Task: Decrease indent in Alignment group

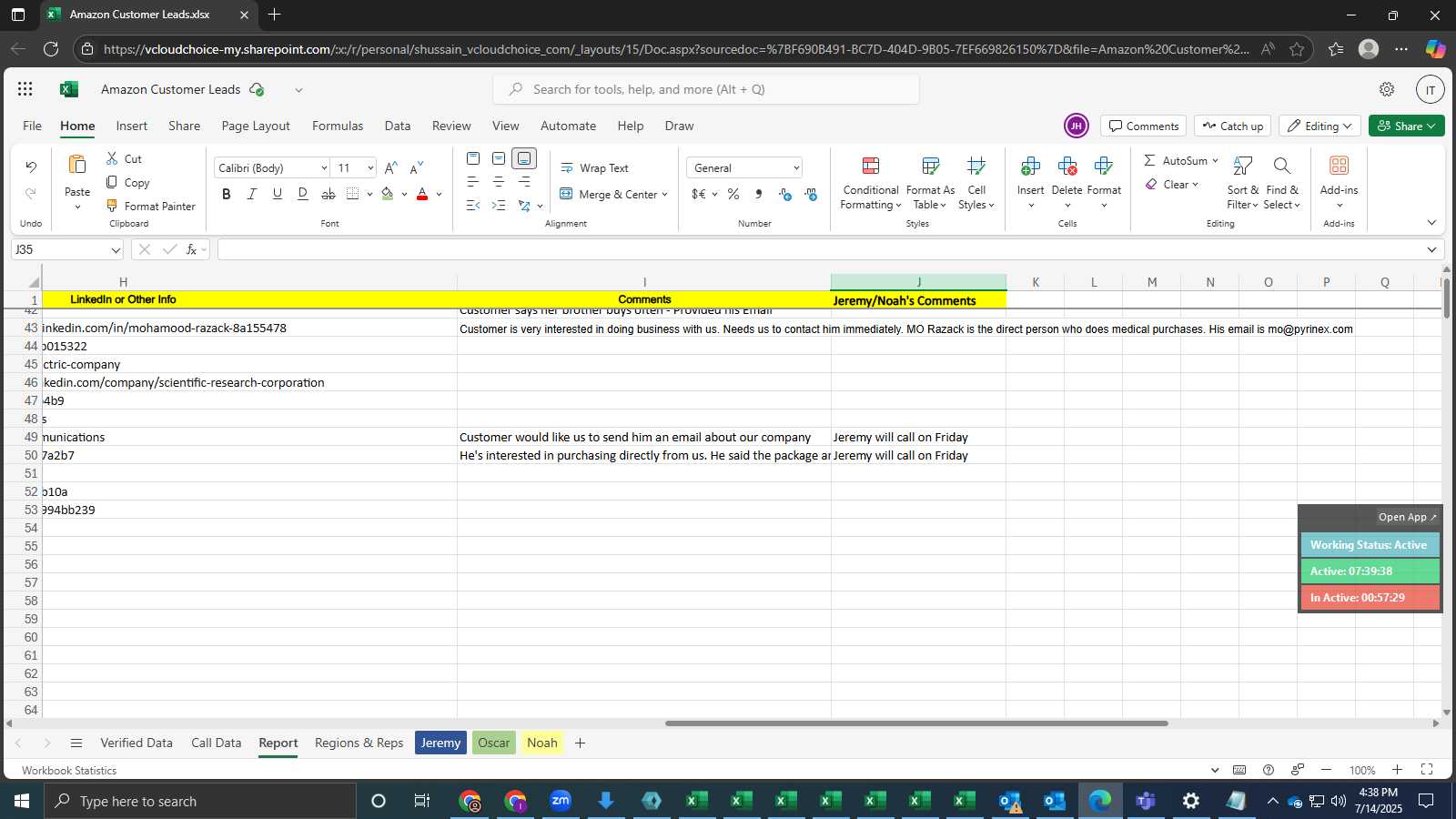Action: (473, 206)
